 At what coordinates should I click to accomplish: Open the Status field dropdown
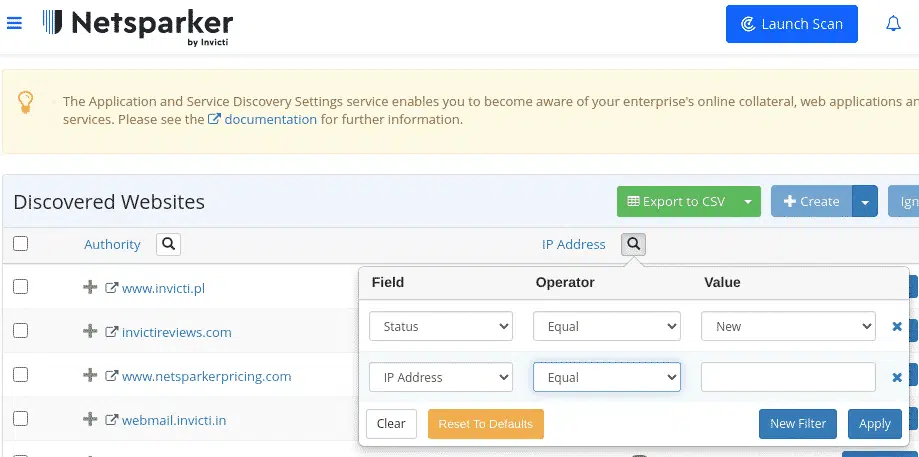tap(441, 326)
